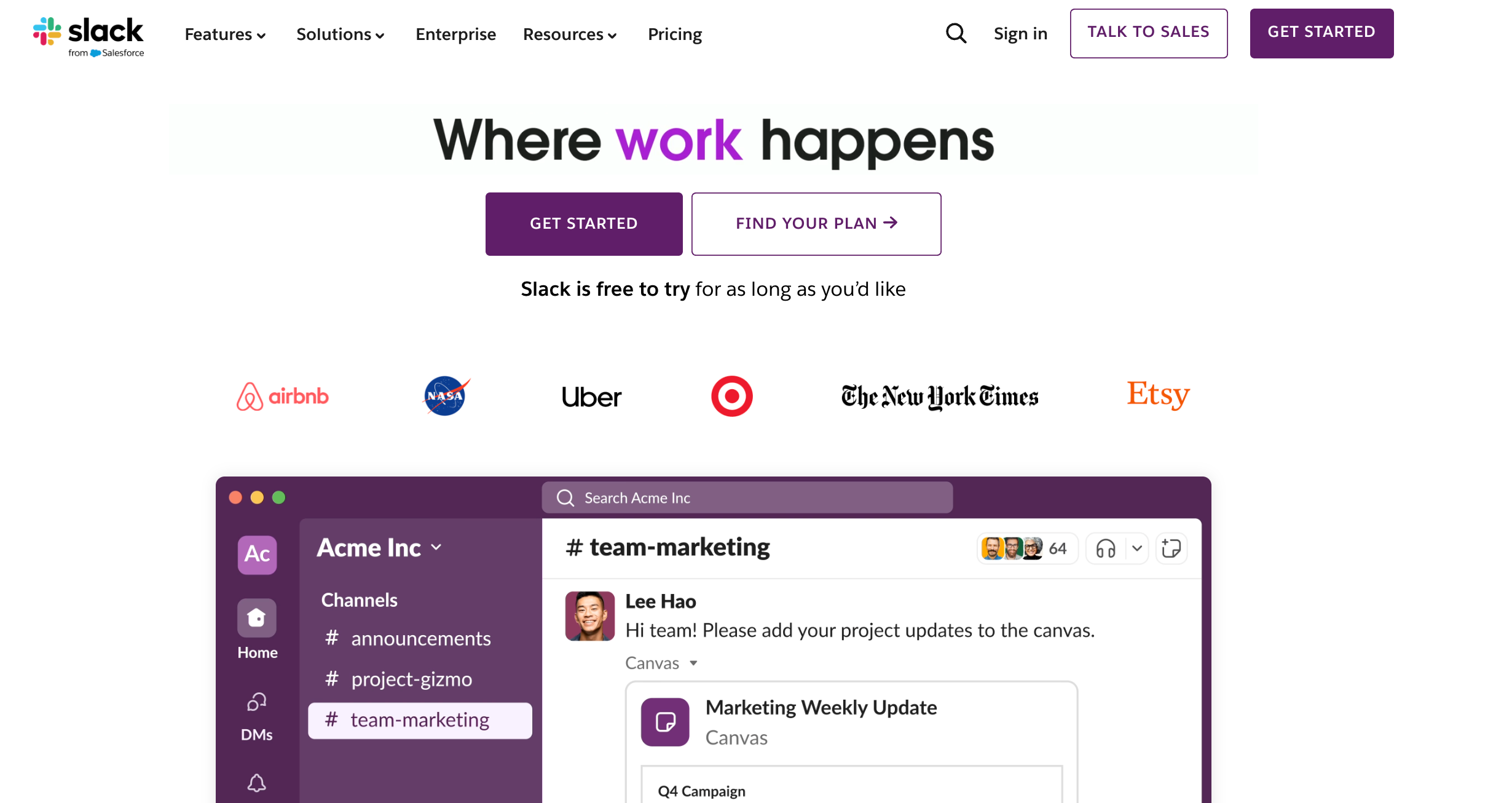This screenshot has width=1512, height=803.
Task: Expand the Acme Inc workspace menu
Action: pyautogui.click(x=379, y=548)
